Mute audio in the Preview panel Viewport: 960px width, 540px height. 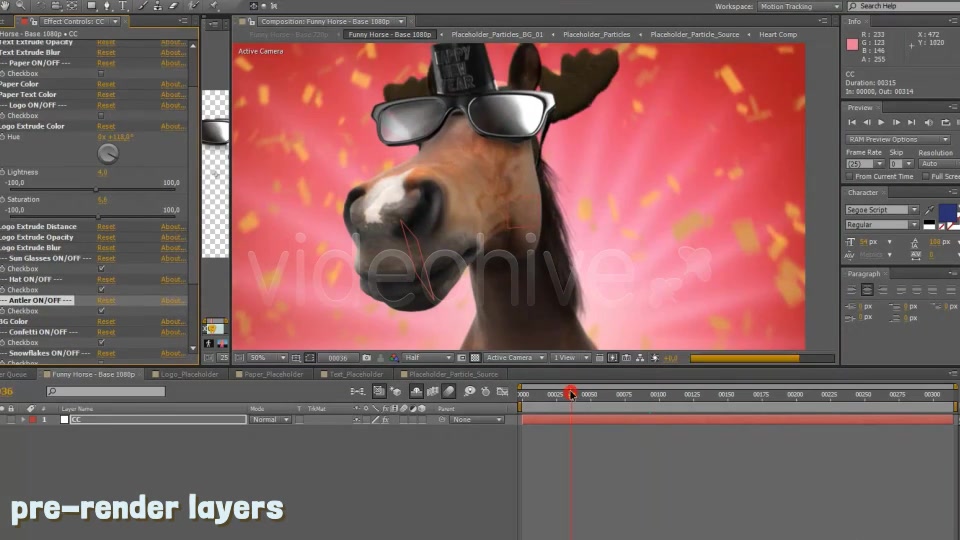928,122
